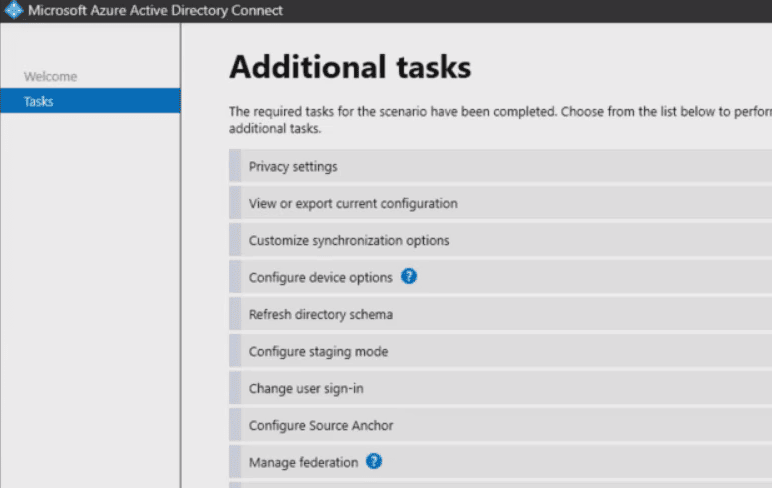Pick Configure staging mode task

coord(500,351)
